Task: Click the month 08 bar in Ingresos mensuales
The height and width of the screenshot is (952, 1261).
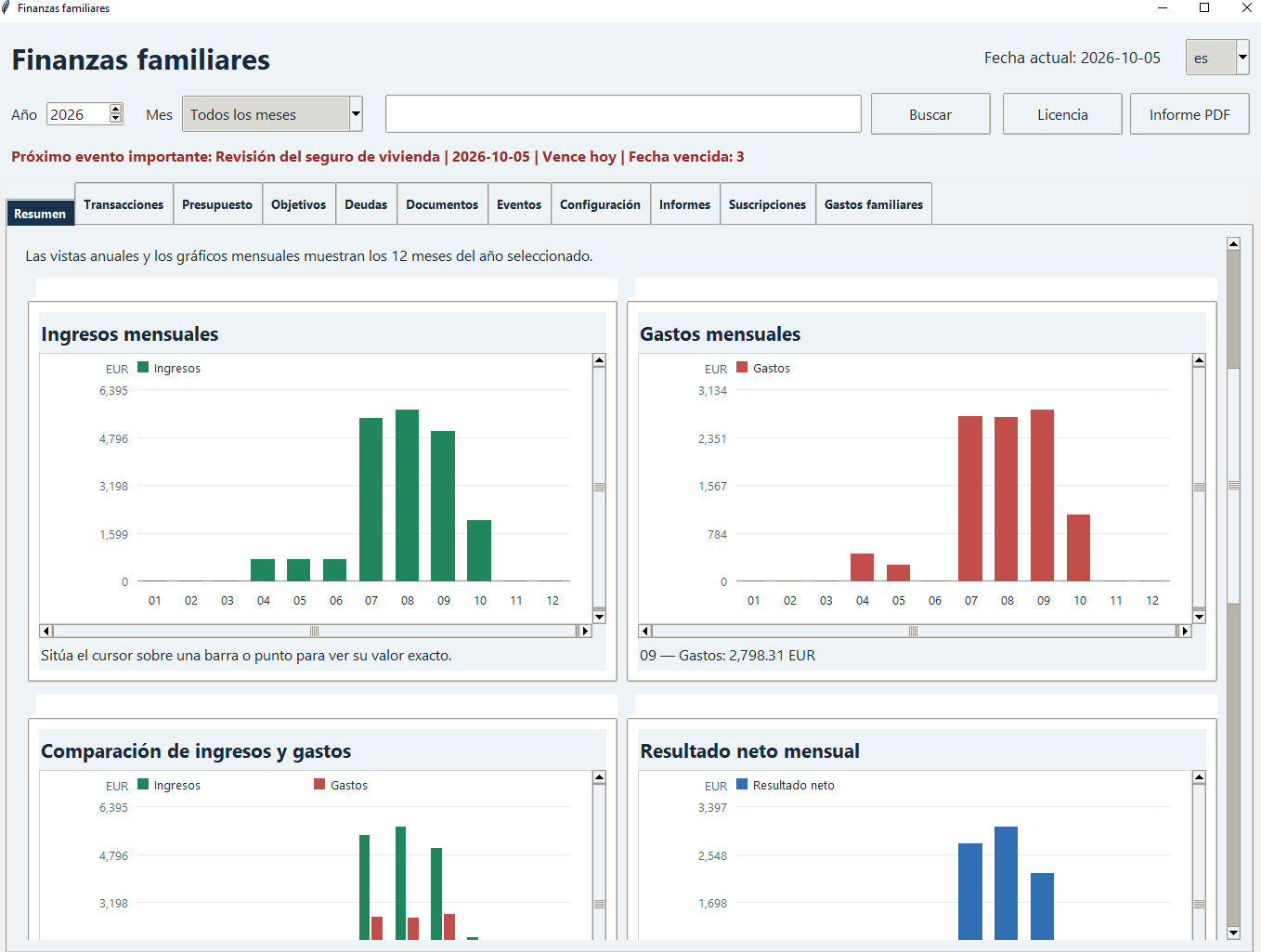Action: 407,495
